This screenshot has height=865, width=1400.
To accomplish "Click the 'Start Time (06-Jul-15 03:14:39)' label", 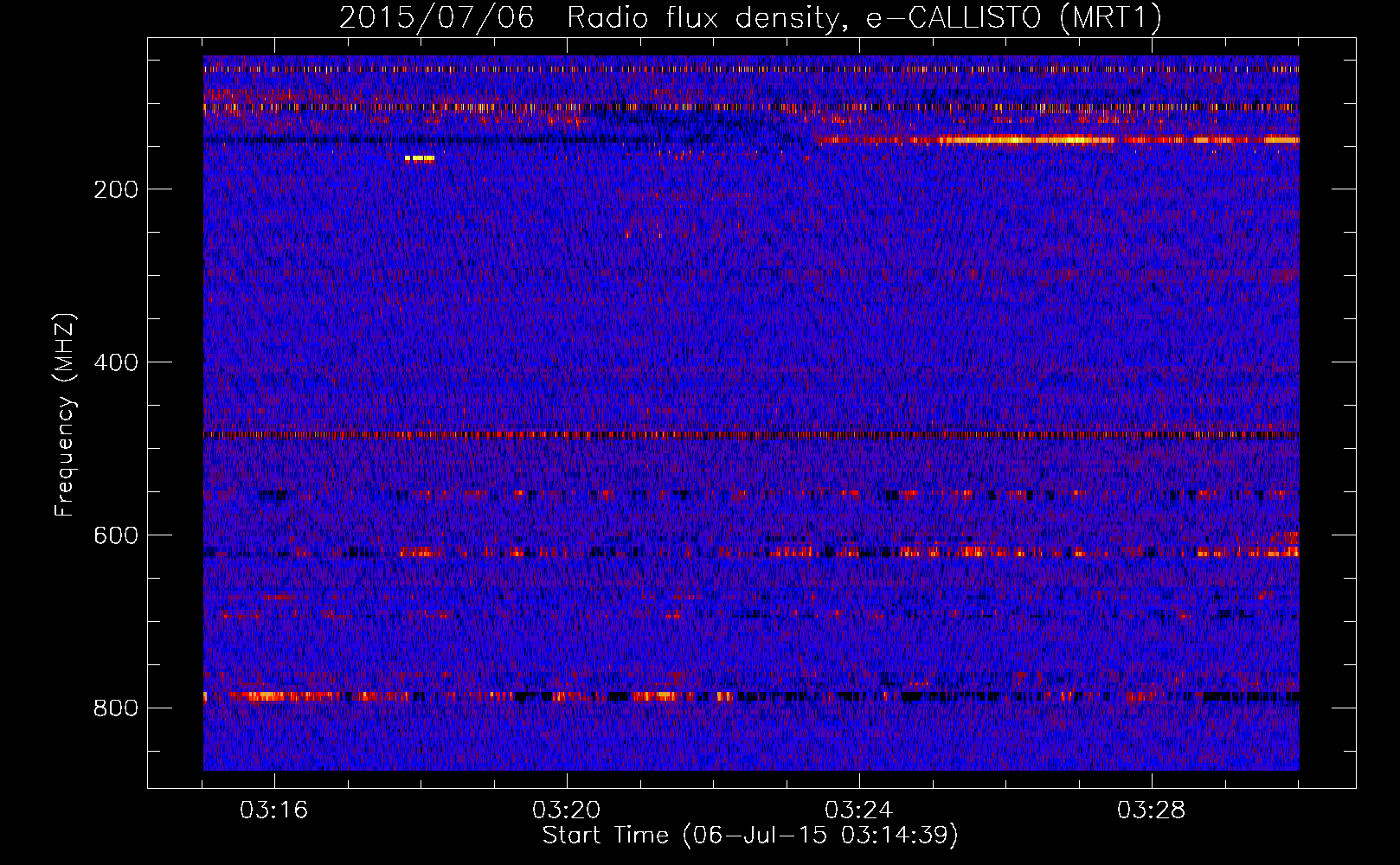I will point(750,836).
